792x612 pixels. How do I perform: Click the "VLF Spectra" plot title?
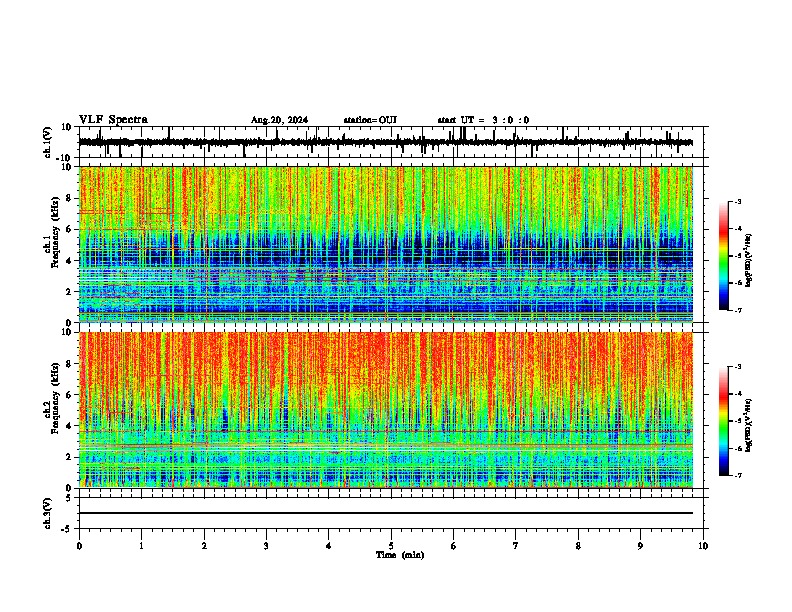pos(113,120)
